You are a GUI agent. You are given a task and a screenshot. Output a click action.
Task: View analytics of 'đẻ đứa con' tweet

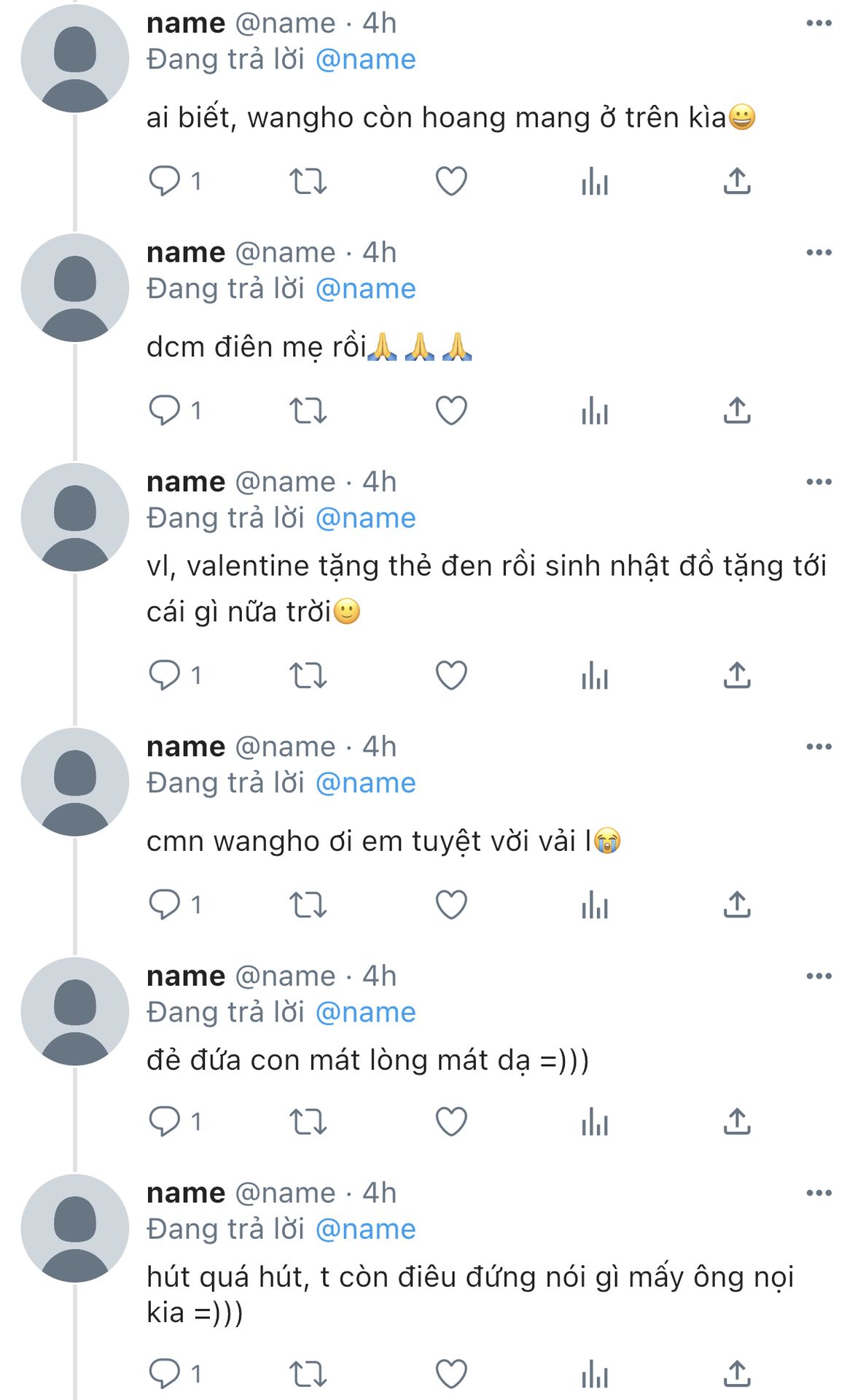595,1121
